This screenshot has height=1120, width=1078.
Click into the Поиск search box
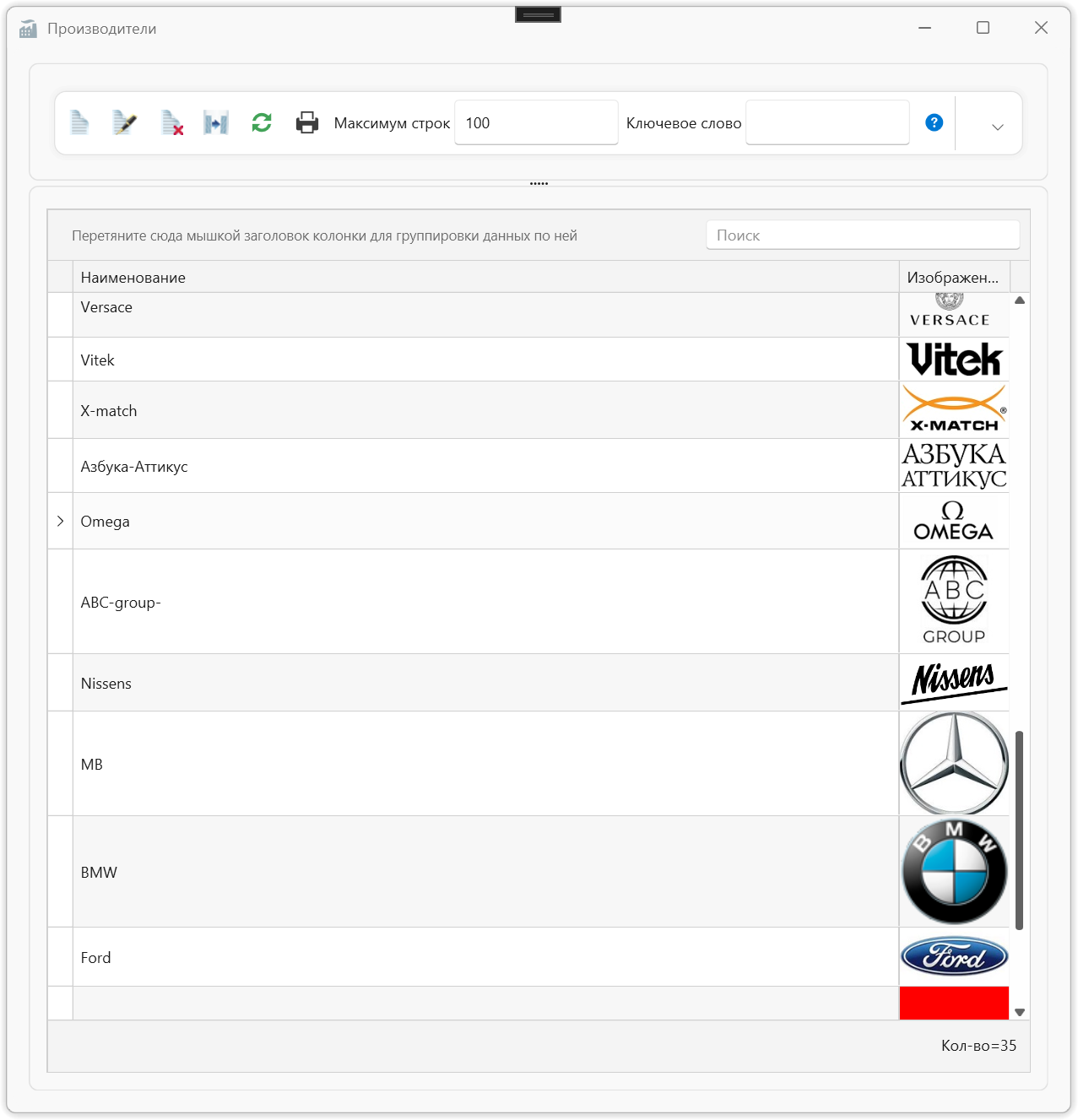click(x=863, y=235)
